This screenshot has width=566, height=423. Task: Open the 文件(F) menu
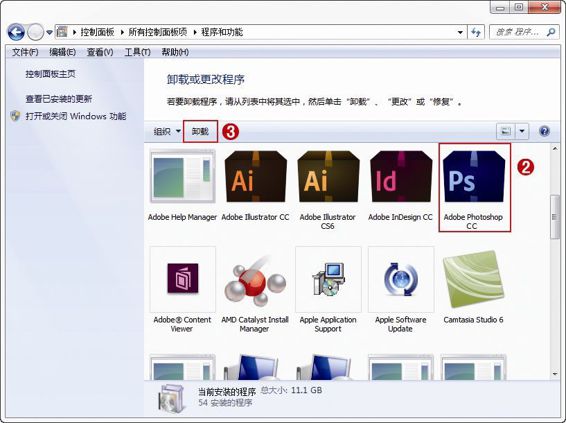25,52
